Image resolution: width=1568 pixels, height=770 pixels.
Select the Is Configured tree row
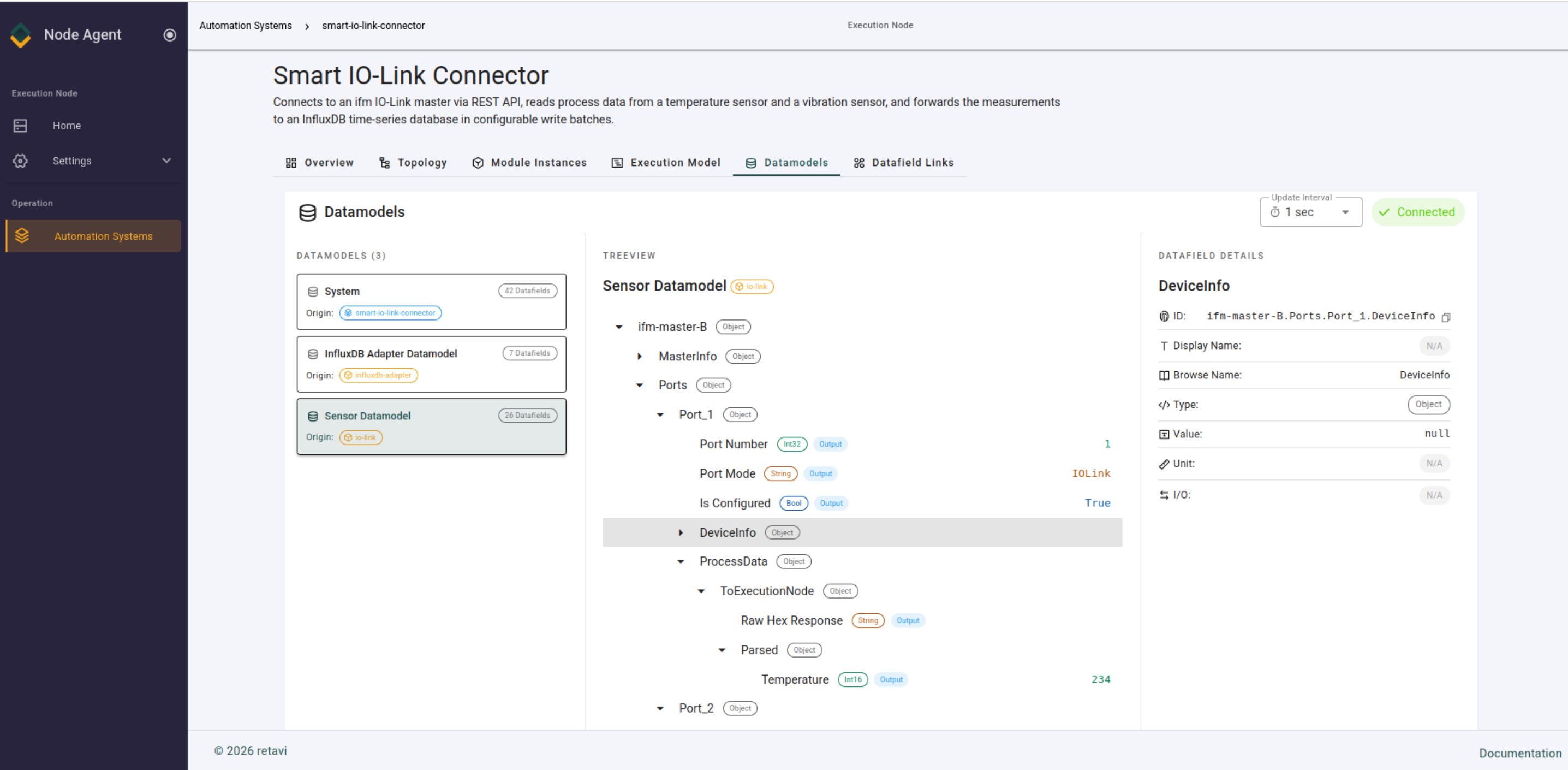click(862, 503)
